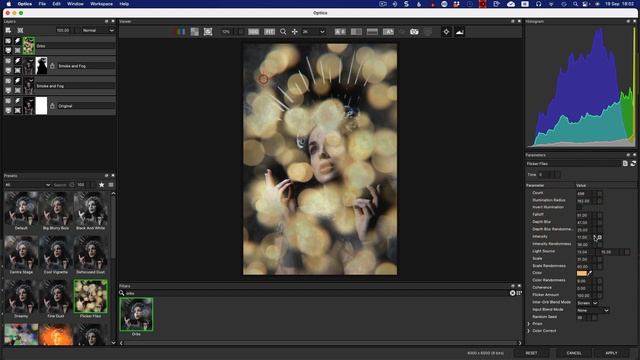
Task: Toggle visibility of lower Smoke and Fog layer
Action: (x=8, y=81)
